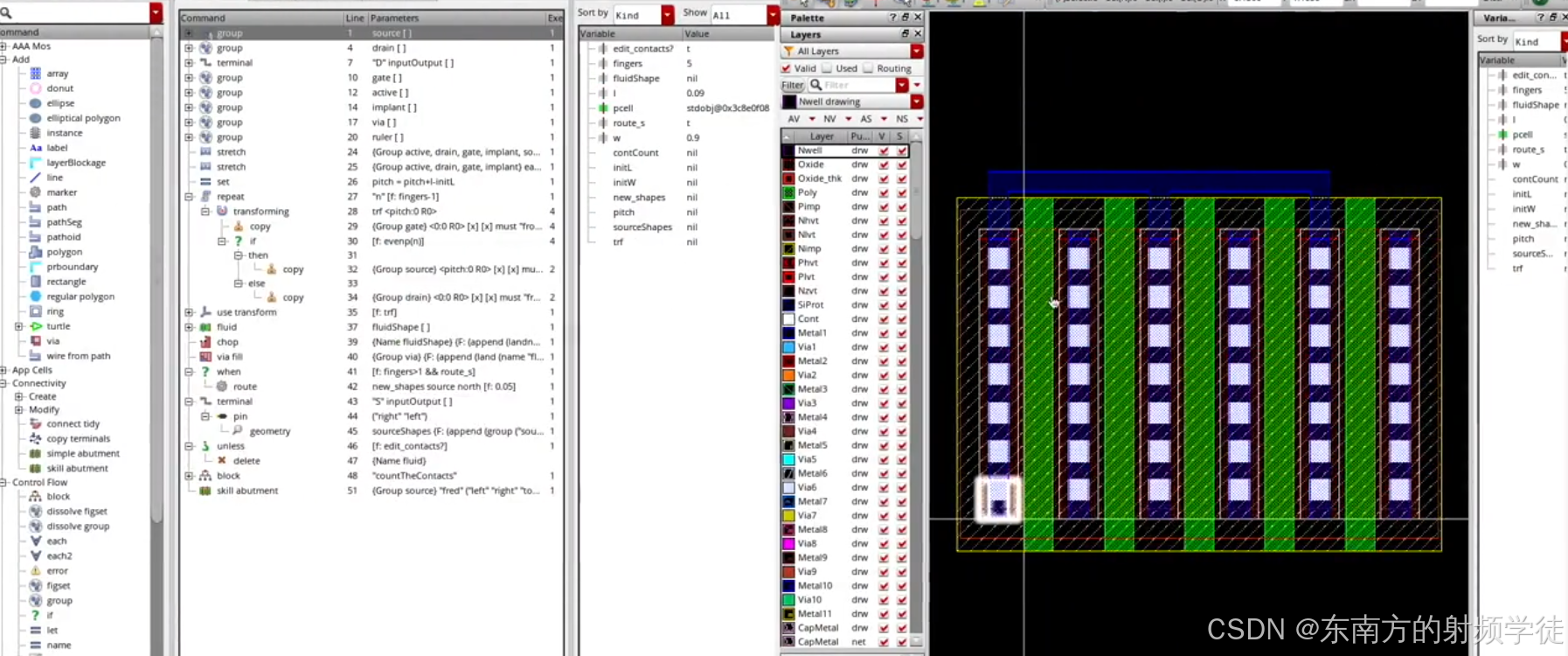Toggle visibility checkbox for Via5 layer
This screenshot has width=1568, height=656.
click(x=885, y=459)
